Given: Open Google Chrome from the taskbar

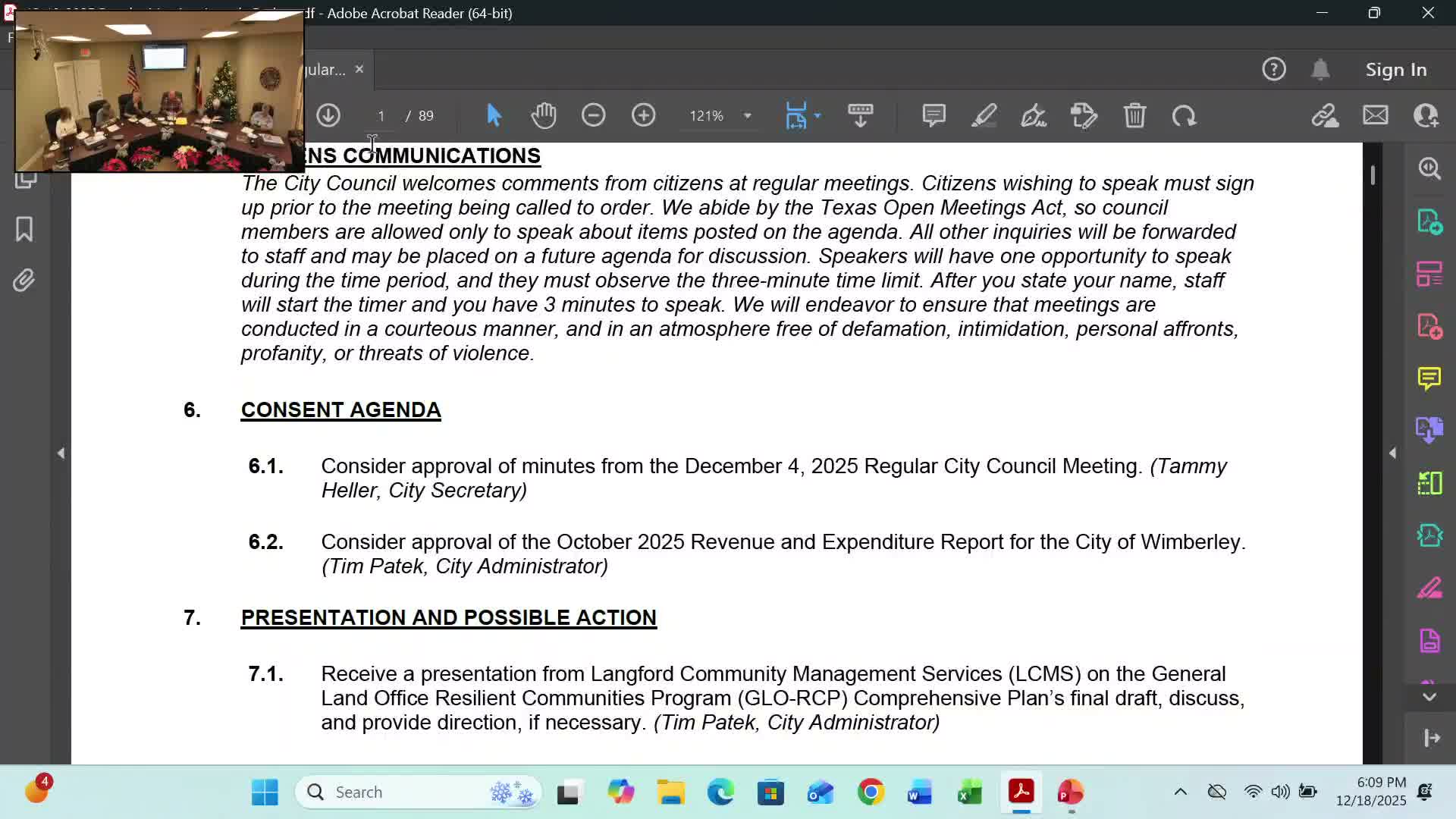Looking at the screenshot, I should point(871,792).
